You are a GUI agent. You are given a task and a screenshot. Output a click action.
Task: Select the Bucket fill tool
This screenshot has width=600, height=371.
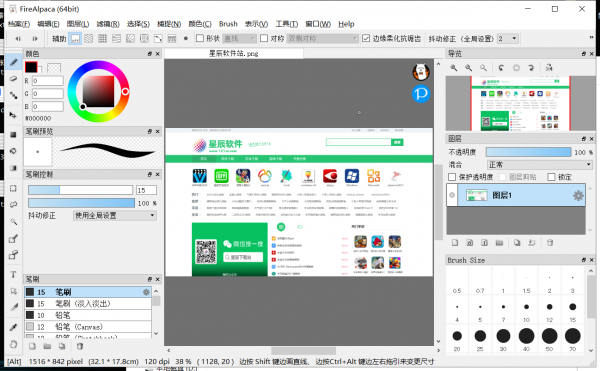point(13,151)
